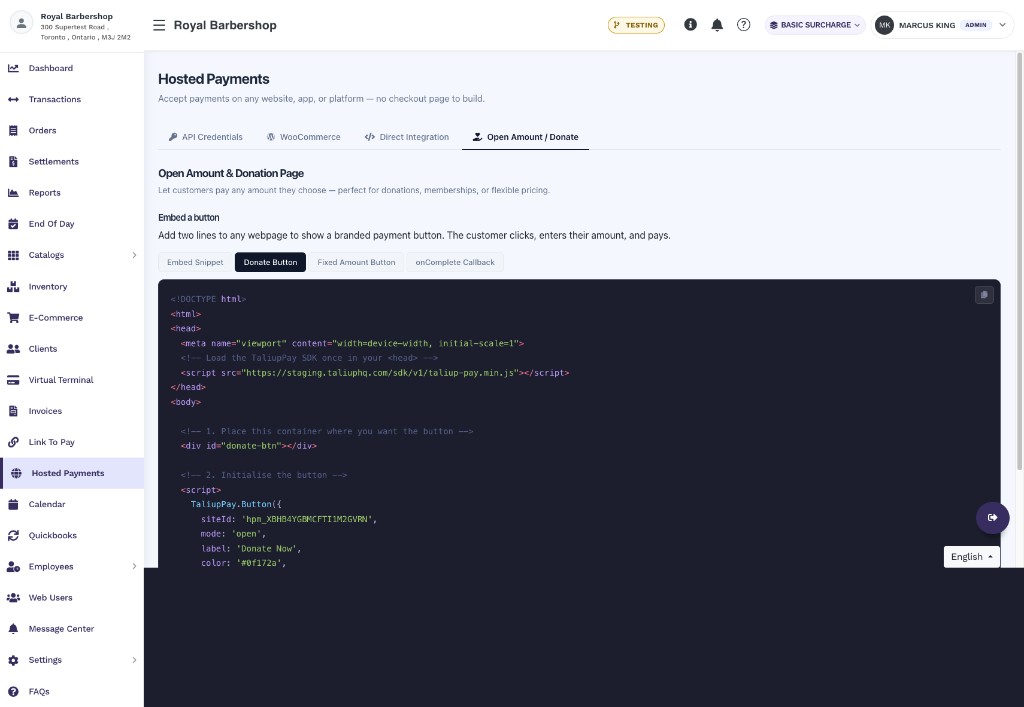
Task: Click the Catalogs grid icon
Action: tap(13, 255)
